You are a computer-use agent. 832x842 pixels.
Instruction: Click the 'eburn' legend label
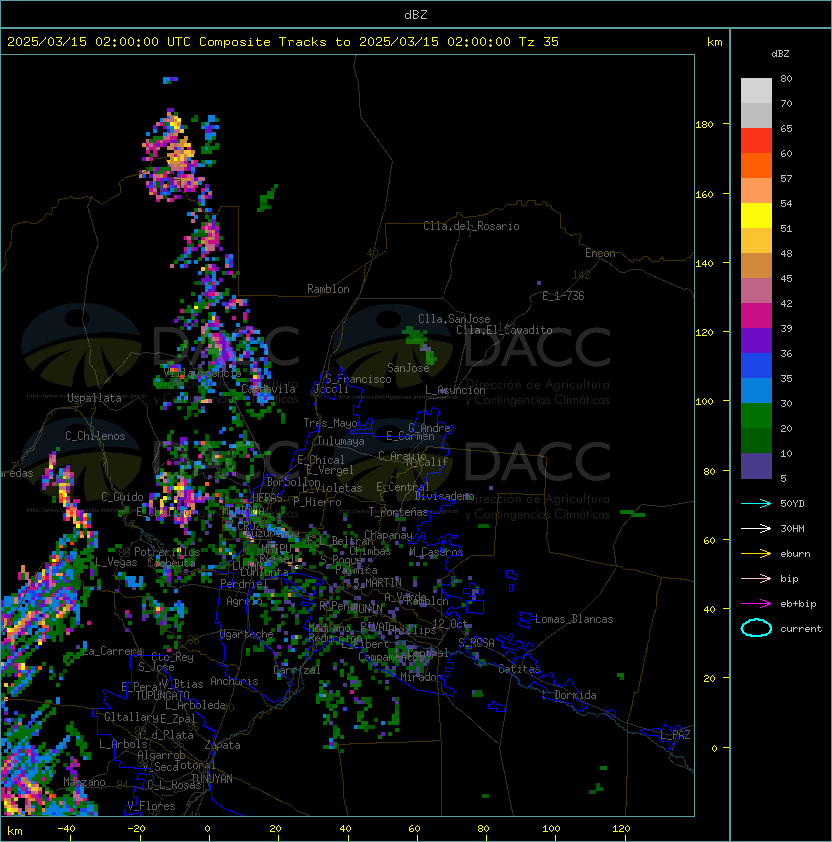795,554
